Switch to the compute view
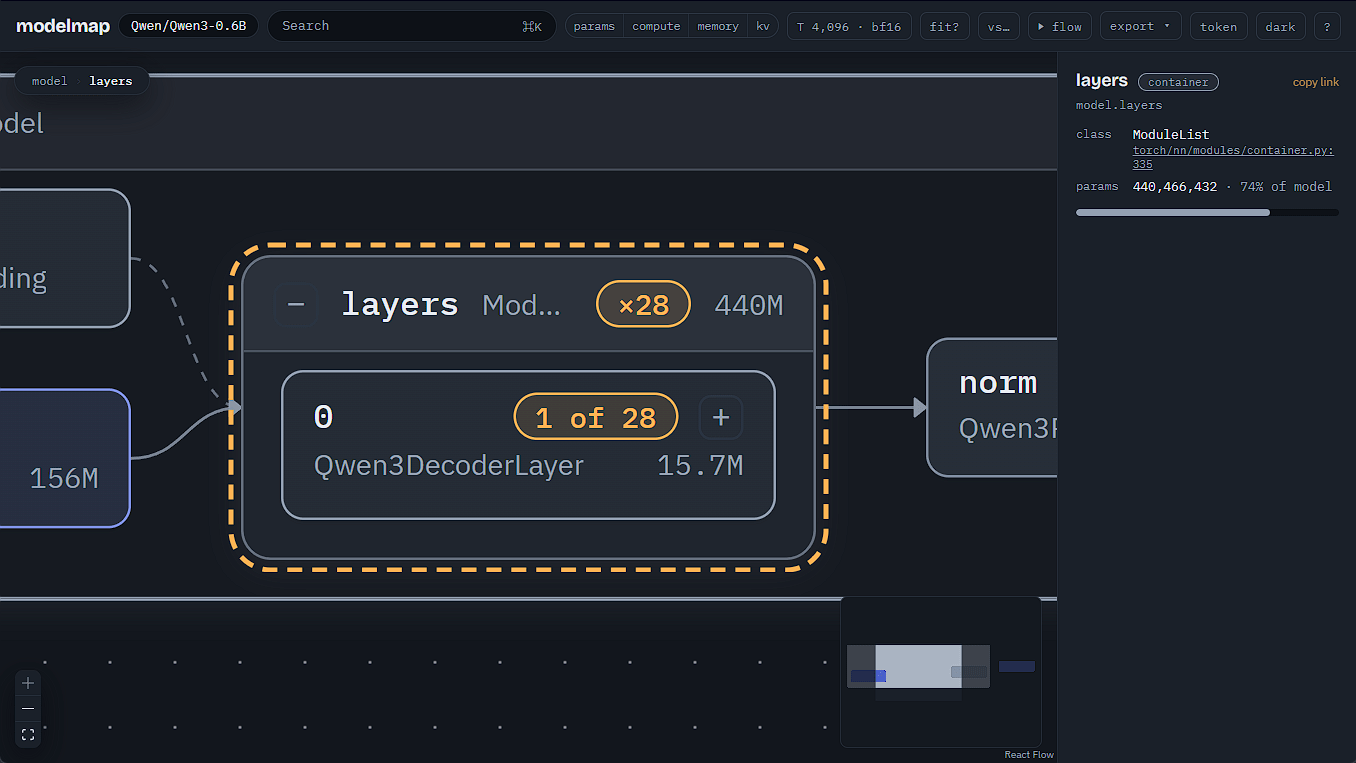Image resolution: width=1356 pixels, height=763 pixels. click(656, 26)
